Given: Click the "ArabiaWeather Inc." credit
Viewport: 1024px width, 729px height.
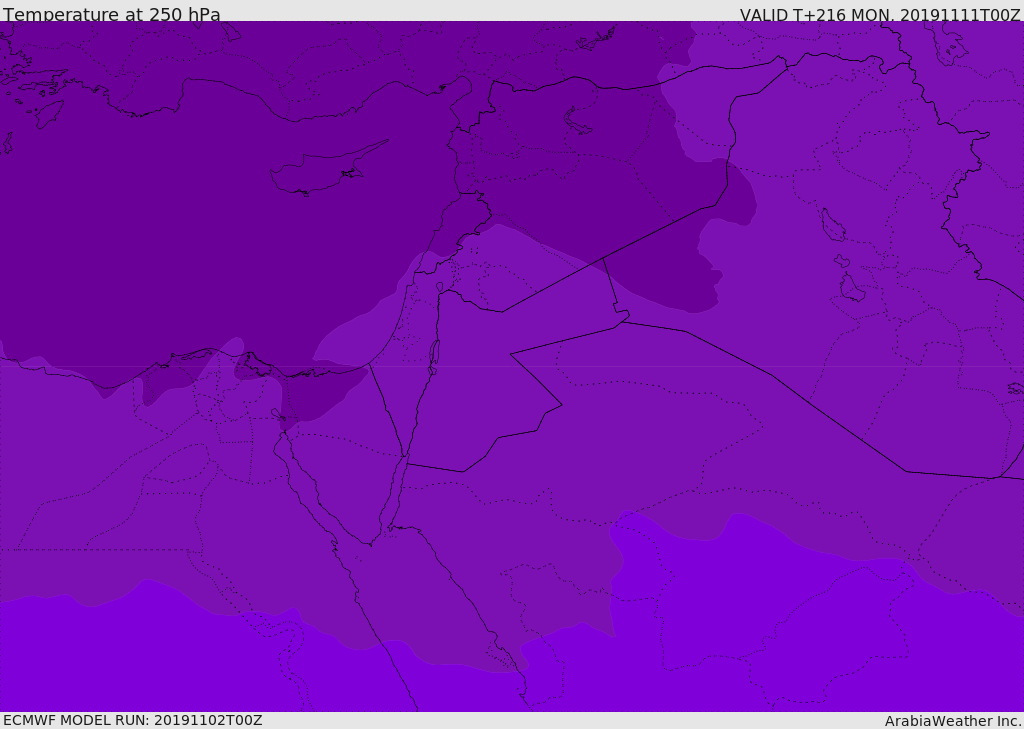Looking at the screenshot, I should pos(952,721).
